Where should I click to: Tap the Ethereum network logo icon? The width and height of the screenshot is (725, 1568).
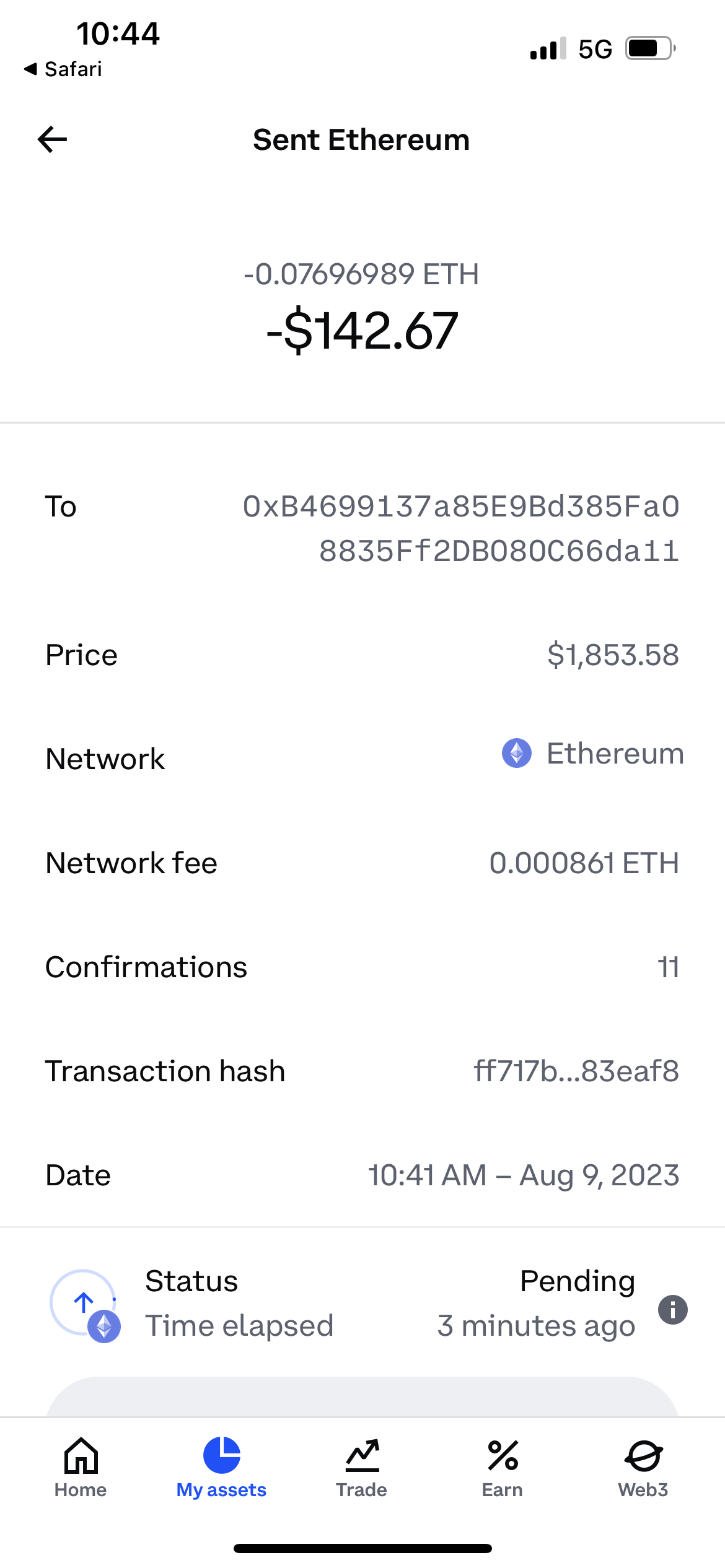tap(516, 754)
